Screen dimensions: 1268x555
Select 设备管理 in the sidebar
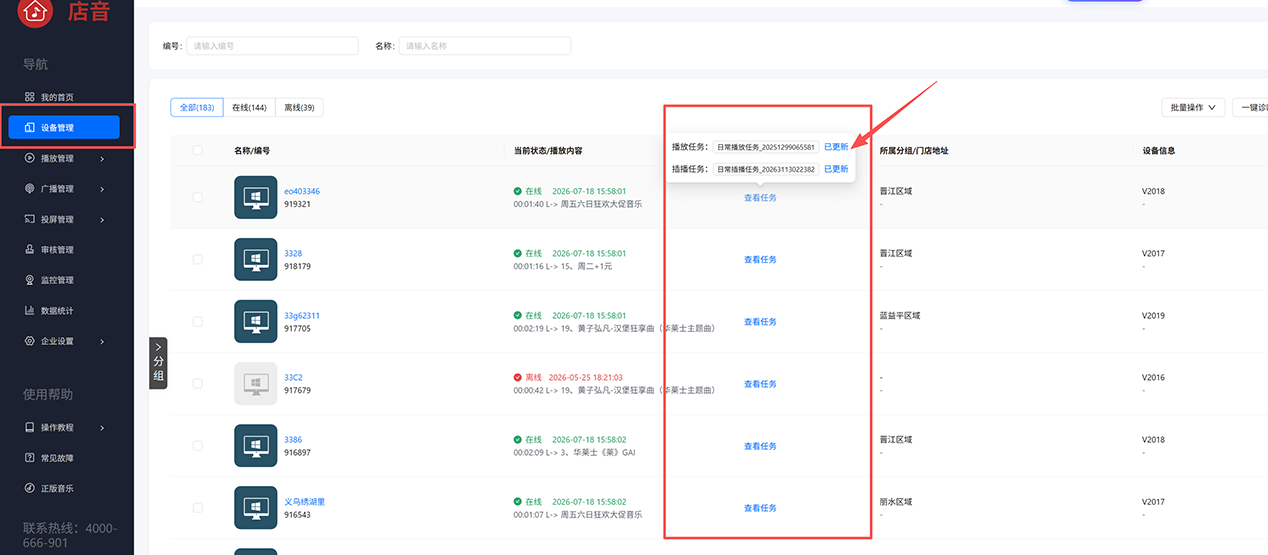coord(64,128)
